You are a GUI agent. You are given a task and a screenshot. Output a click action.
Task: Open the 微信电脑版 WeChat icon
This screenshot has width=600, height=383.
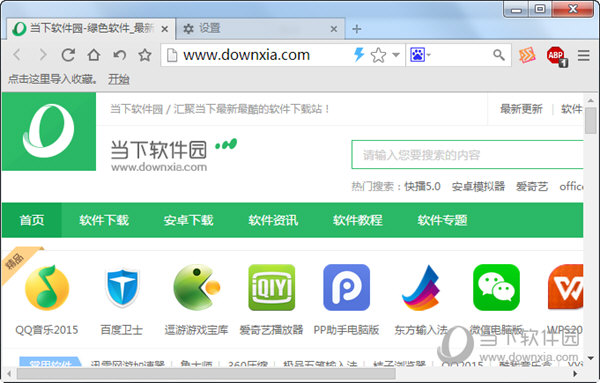[x=496, y=287]
